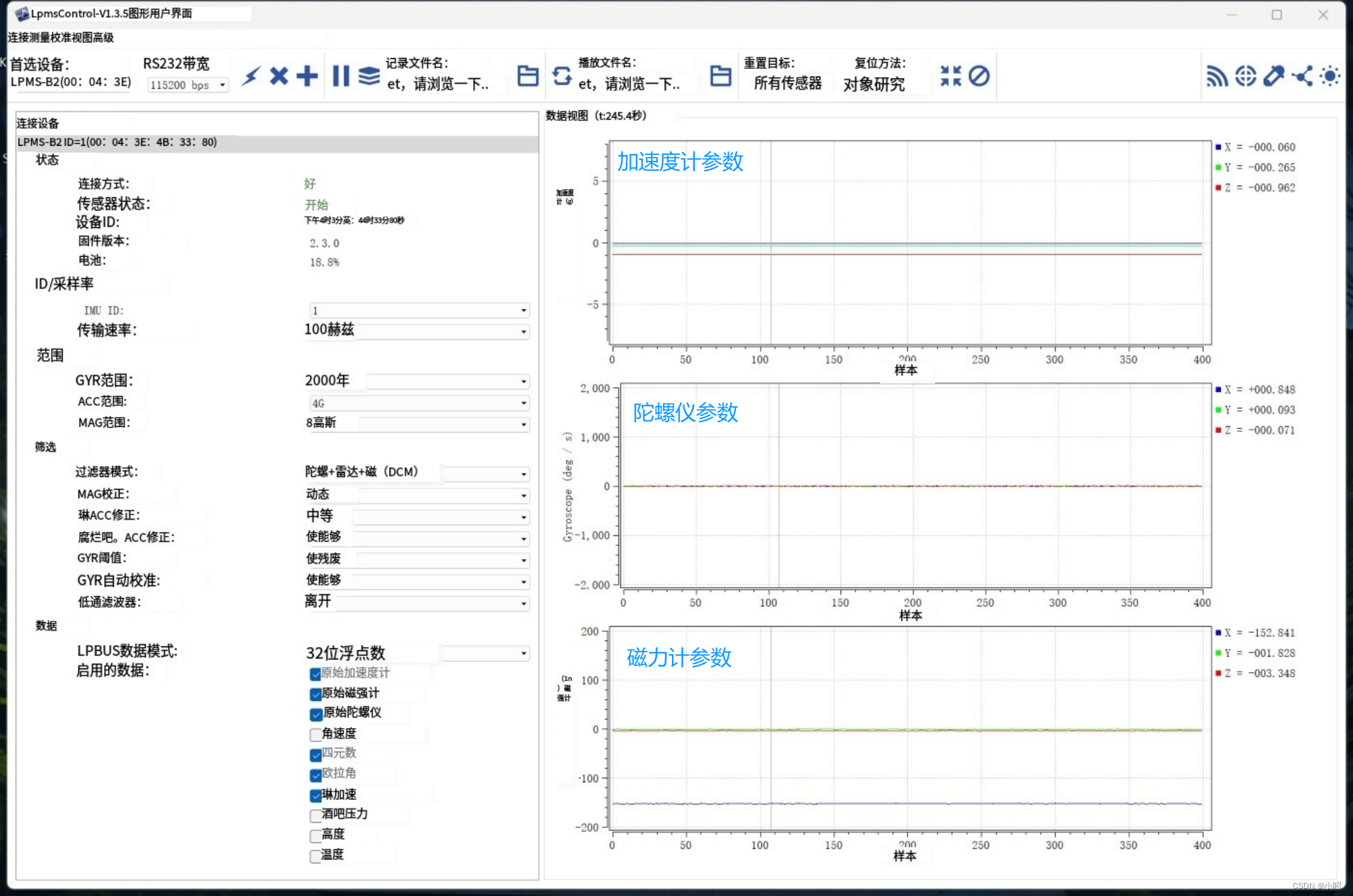Click the lightning connect icon
This screenshot has width=1353, height=896.
252,75
